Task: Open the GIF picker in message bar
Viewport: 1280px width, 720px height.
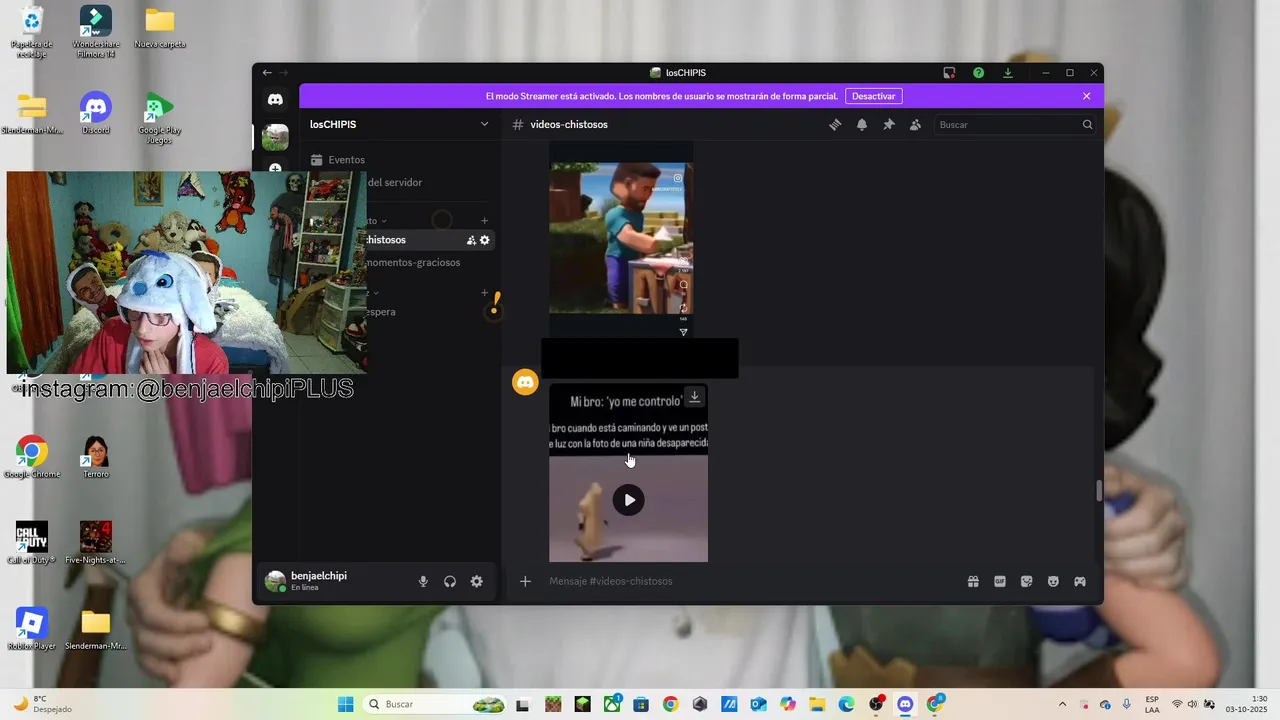Action: click(x=1000, y=581)
